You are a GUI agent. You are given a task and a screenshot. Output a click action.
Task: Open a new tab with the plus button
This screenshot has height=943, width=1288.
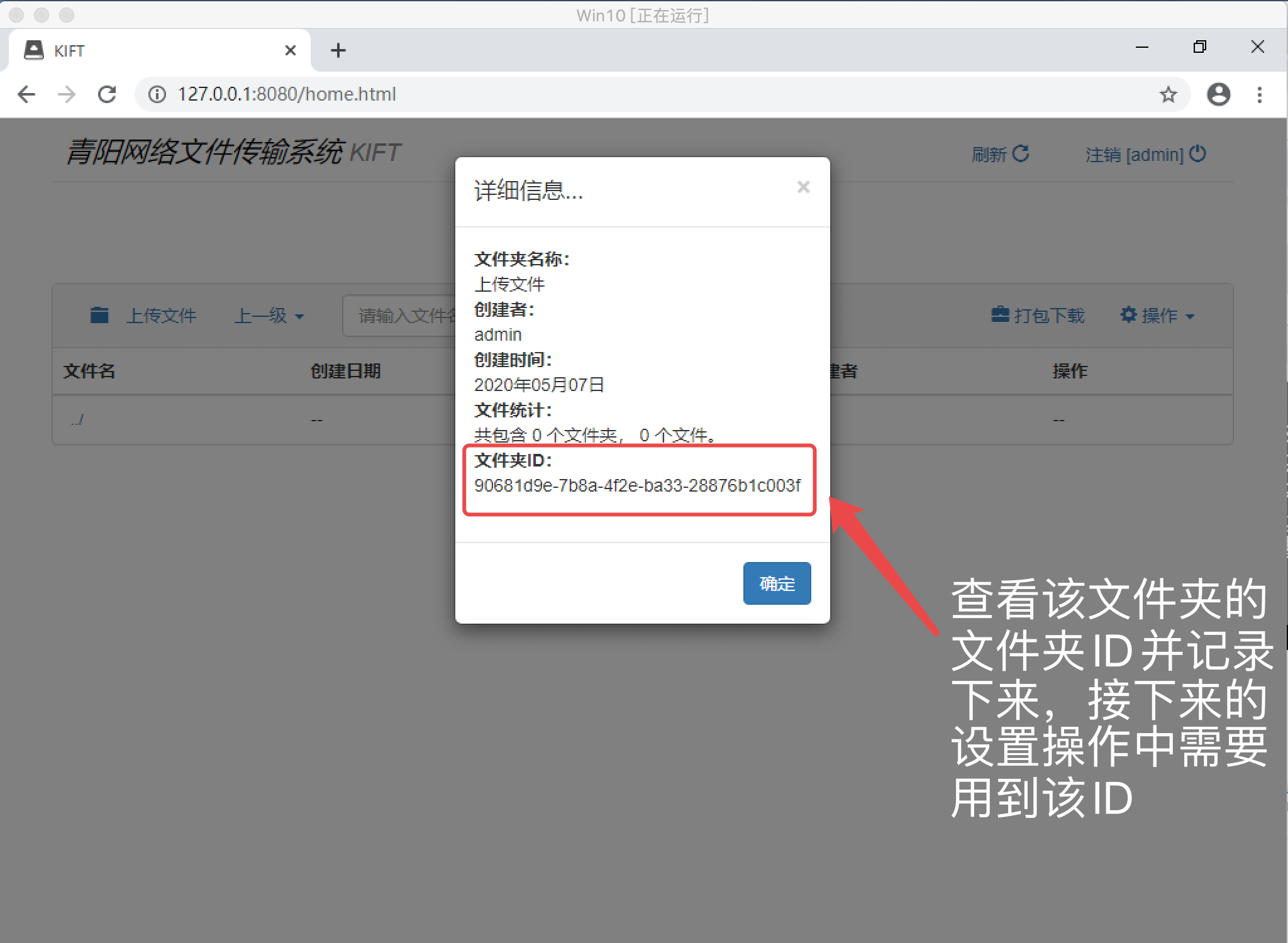tap(338, 50)
